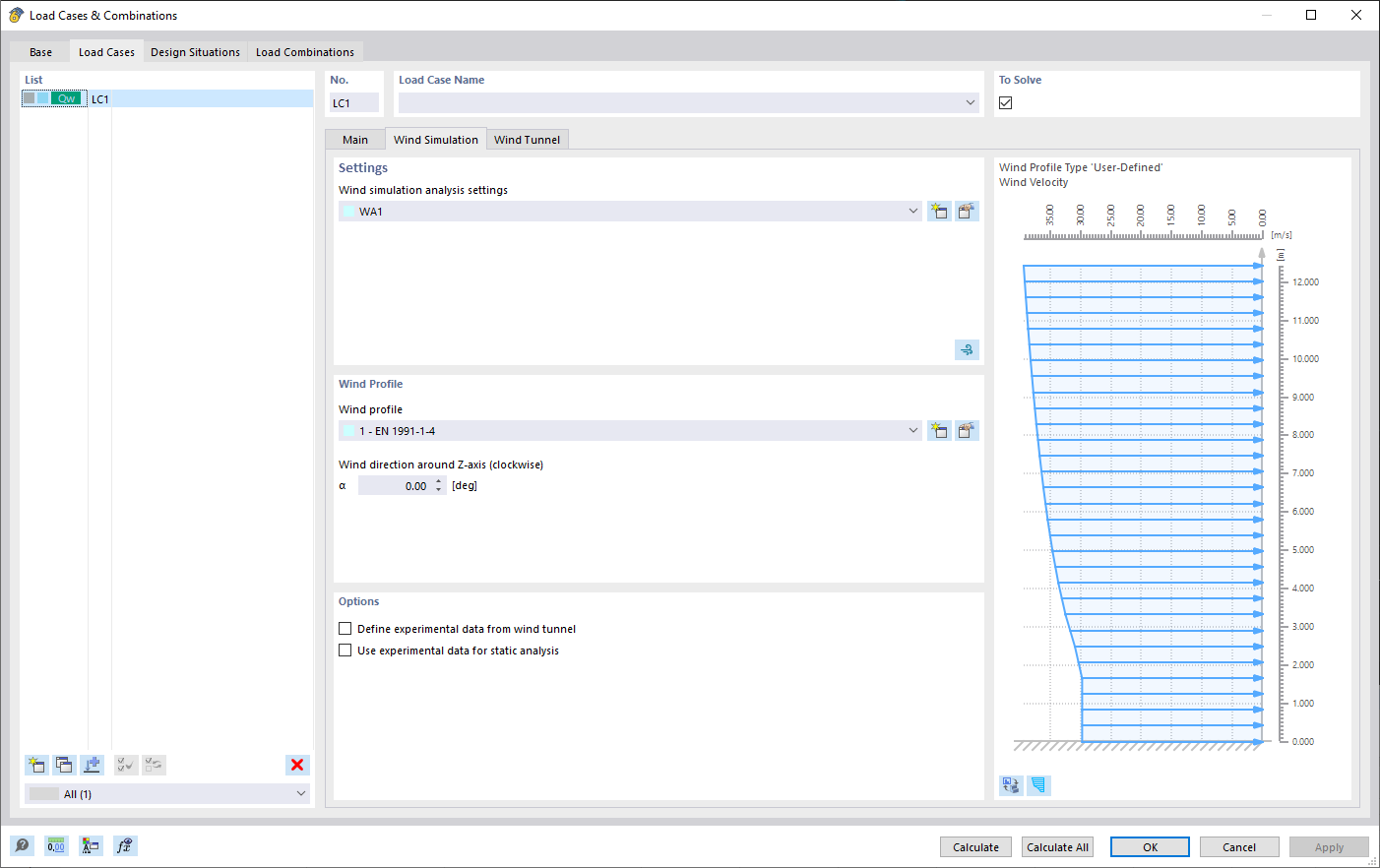
Task: Open the Load Case Name dropdown
Action: [971, 101]
